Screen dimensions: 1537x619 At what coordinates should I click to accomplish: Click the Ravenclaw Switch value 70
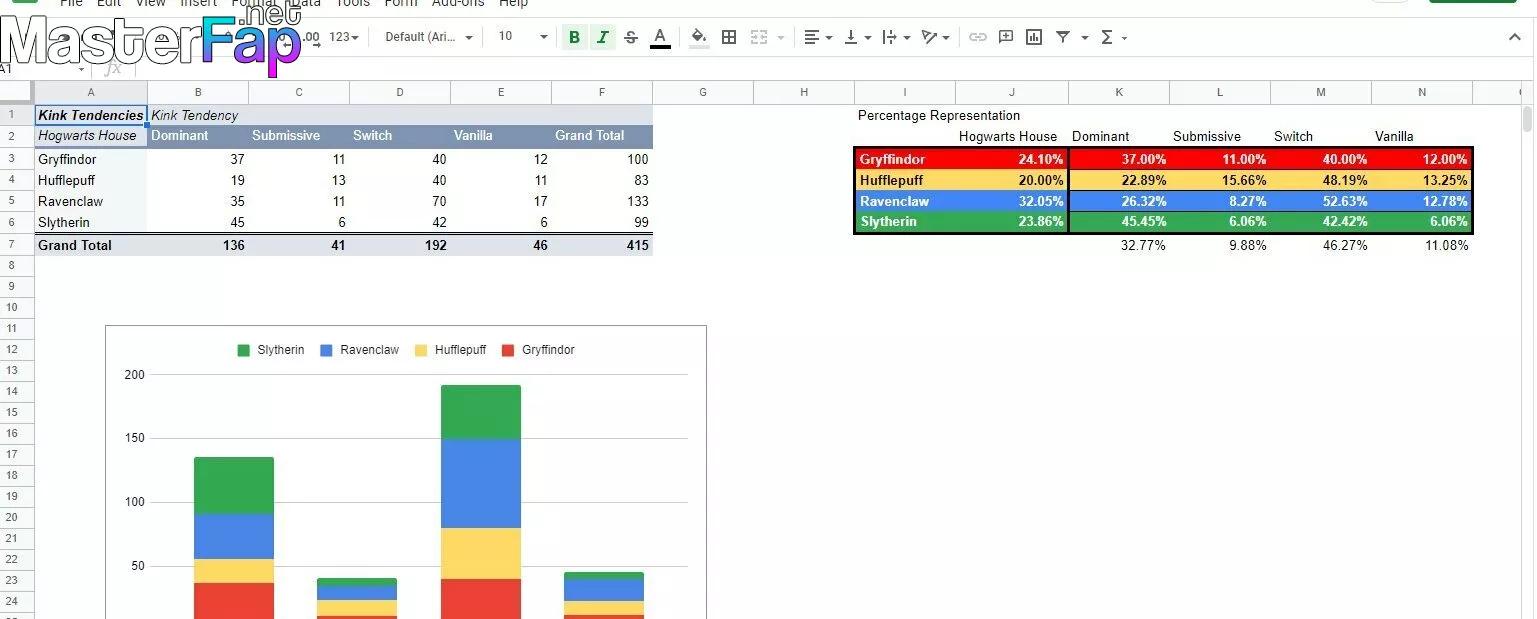click(400, 201)
